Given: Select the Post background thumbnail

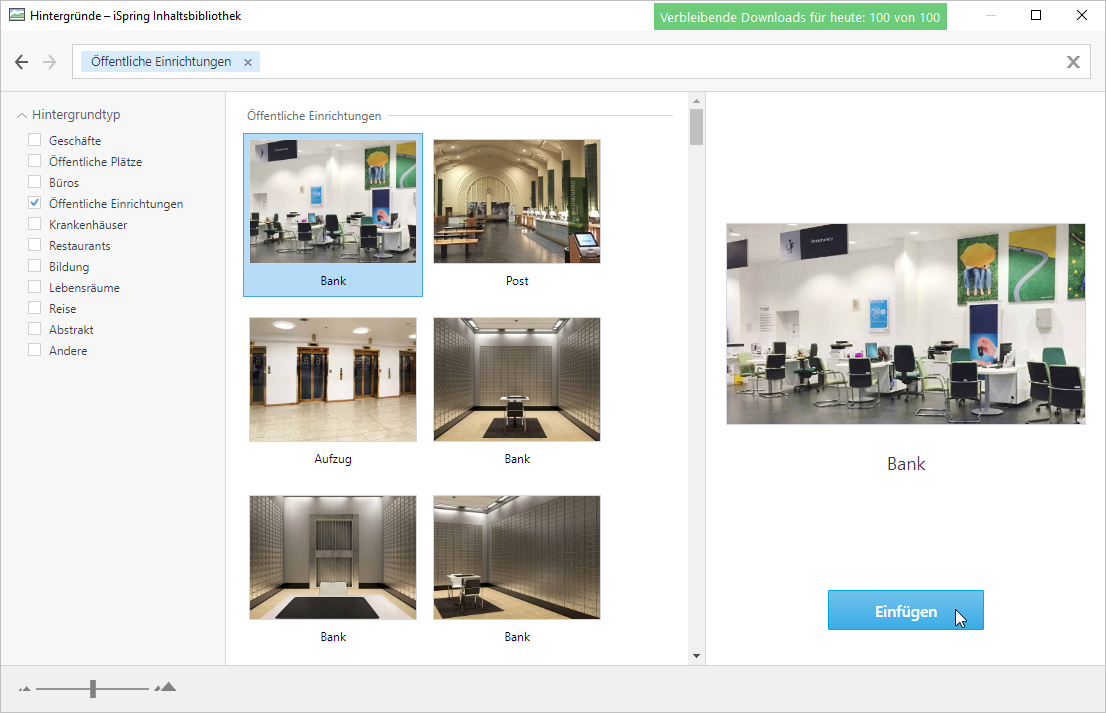Looking at the screenshot, I should (517, 202).
